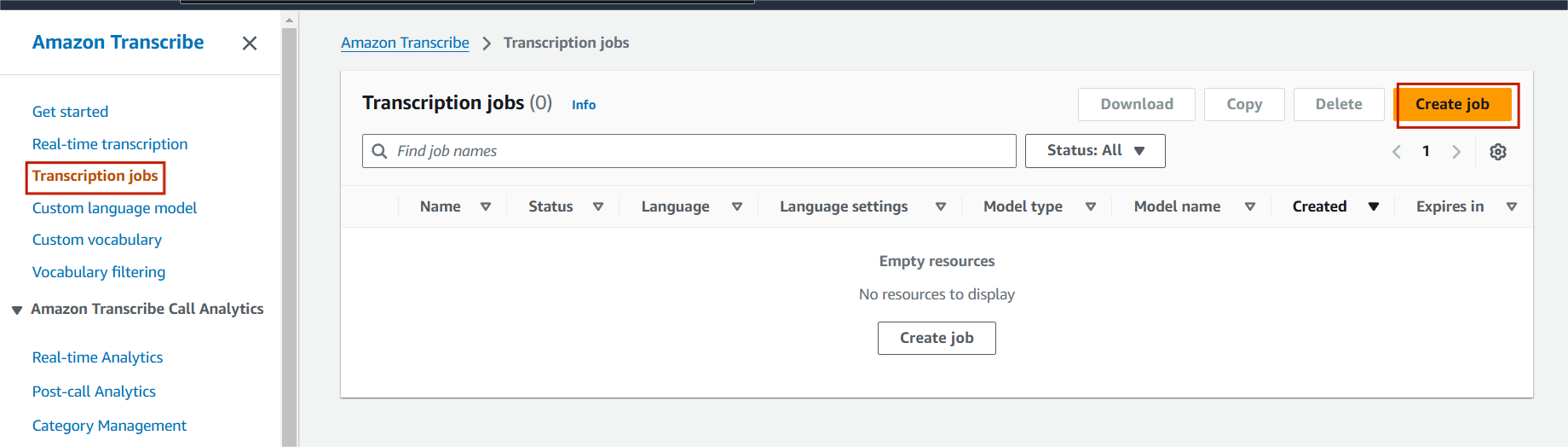This screenshot has height=447, width=1568.
Task: Open Custom vocabulary page
Action: coord(97,240)
